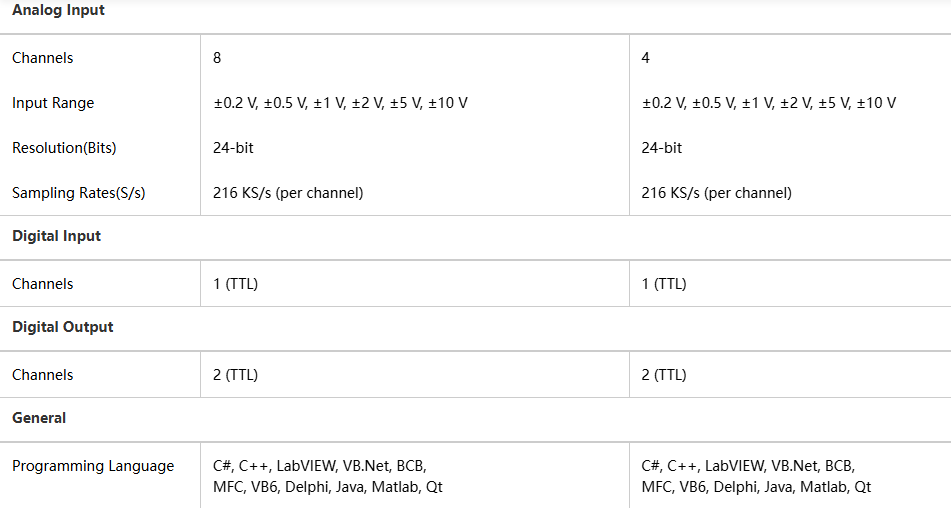Screen dimensions: 951x508
Task: Select the Digital Output section heading
Action: tap(62, 327)
